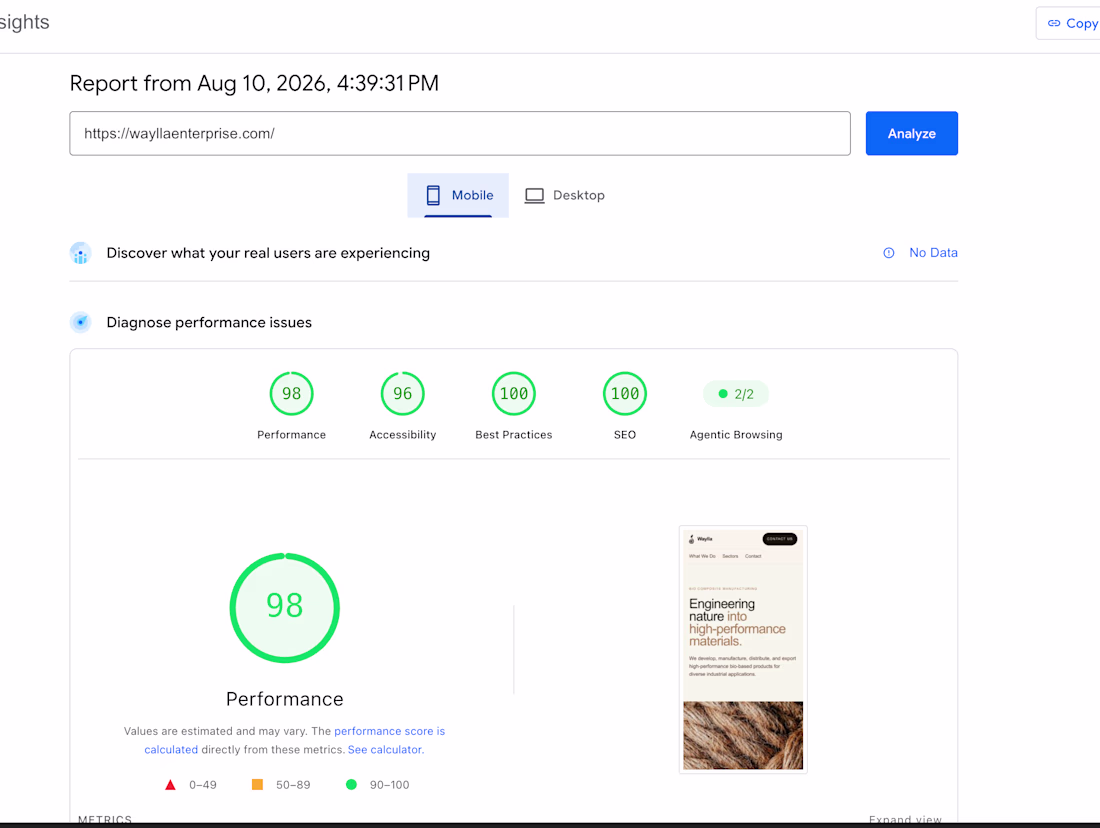
Task: Click the Analyze button
Action: (x=911, y=133)
